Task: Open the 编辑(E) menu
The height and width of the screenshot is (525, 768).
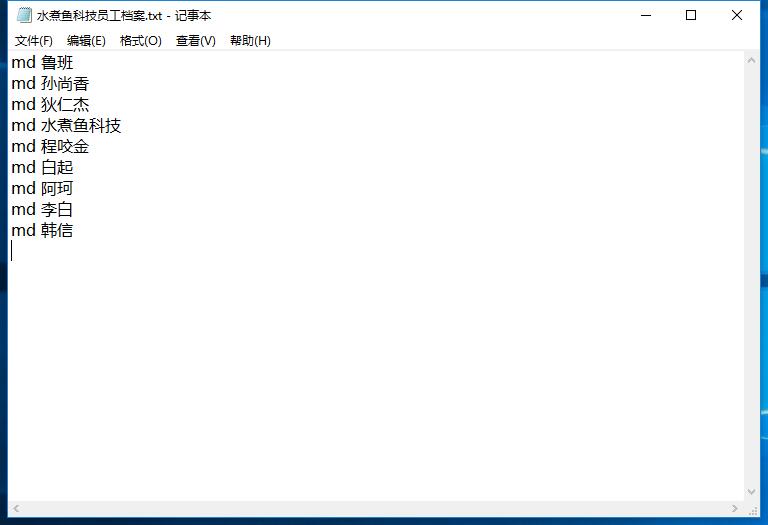Action: point(86,41)
